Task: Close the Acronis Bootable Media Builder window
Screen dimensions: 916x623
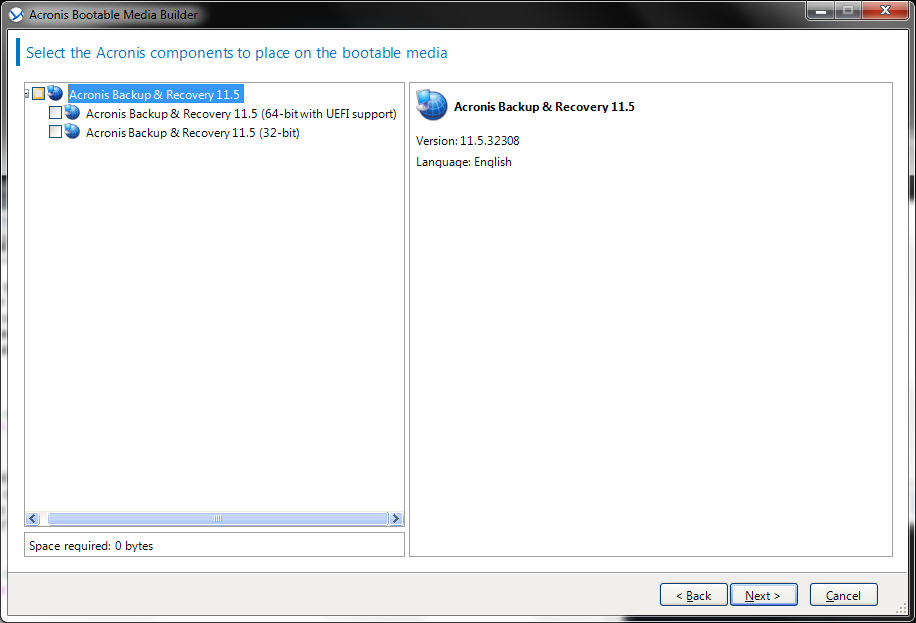Action: [885, 11]
